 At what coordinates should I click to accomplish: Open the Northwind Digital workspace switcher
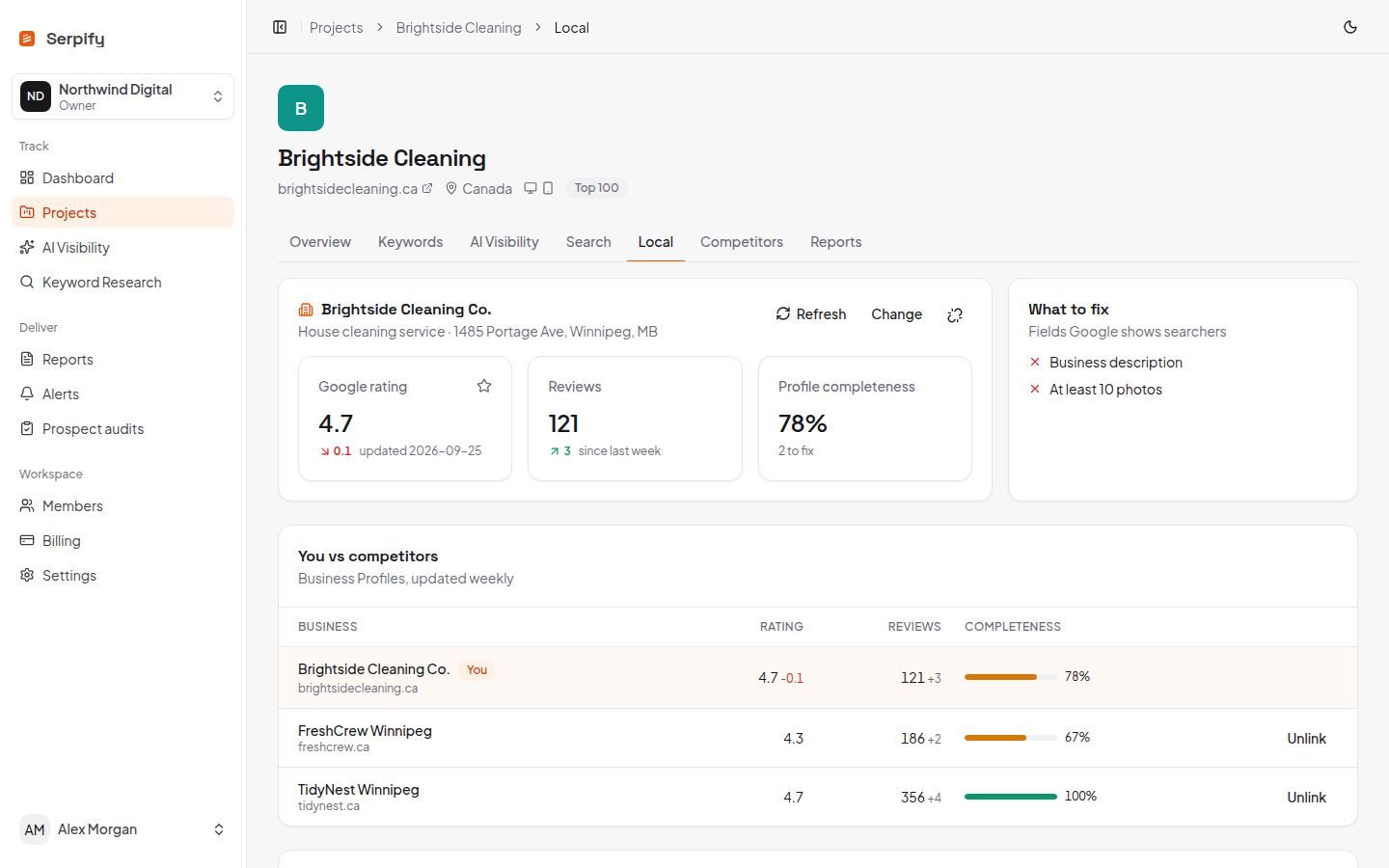tap(123, 96)
